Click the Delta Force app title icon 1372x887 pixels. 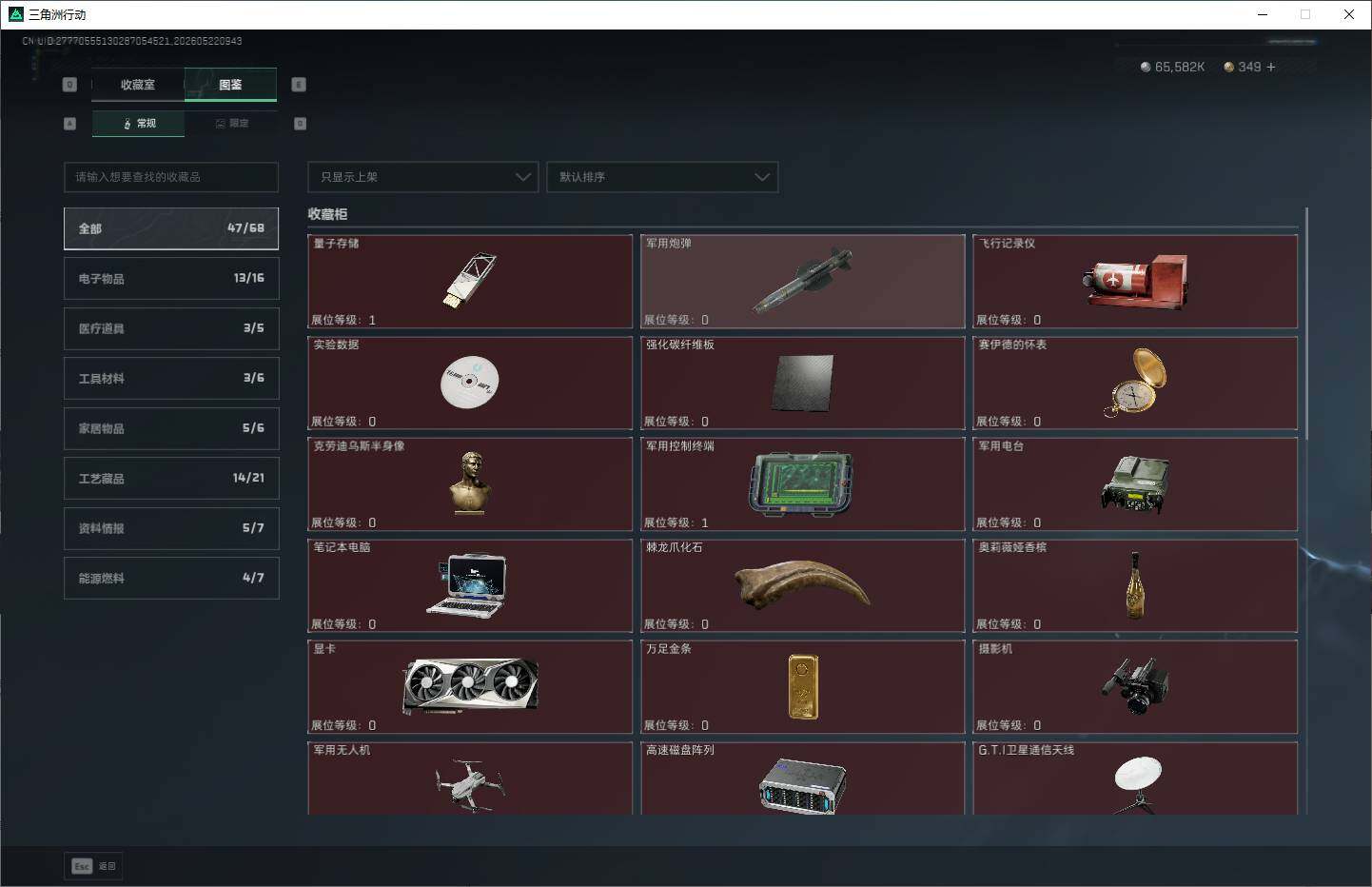coord(15,14)
